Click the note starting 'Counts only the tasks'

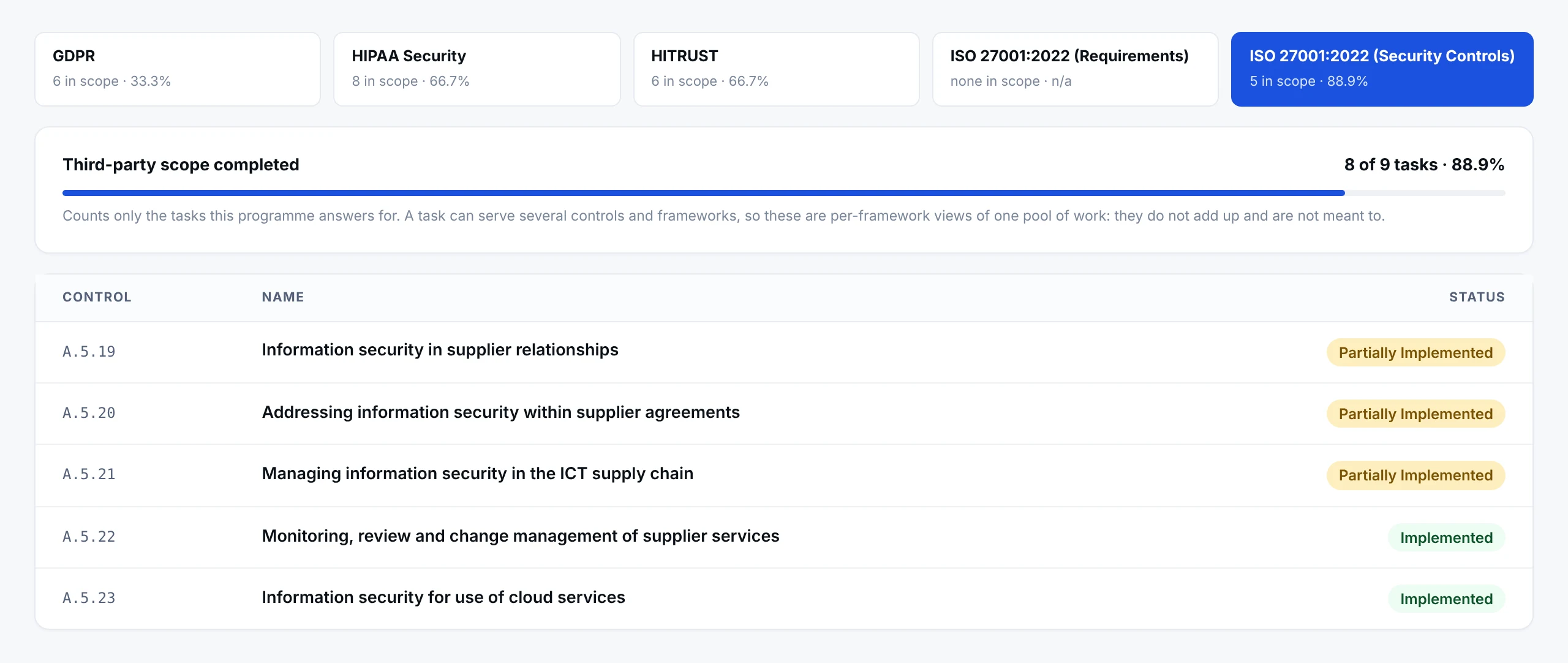pyautogui.click(x=723, y=216)
